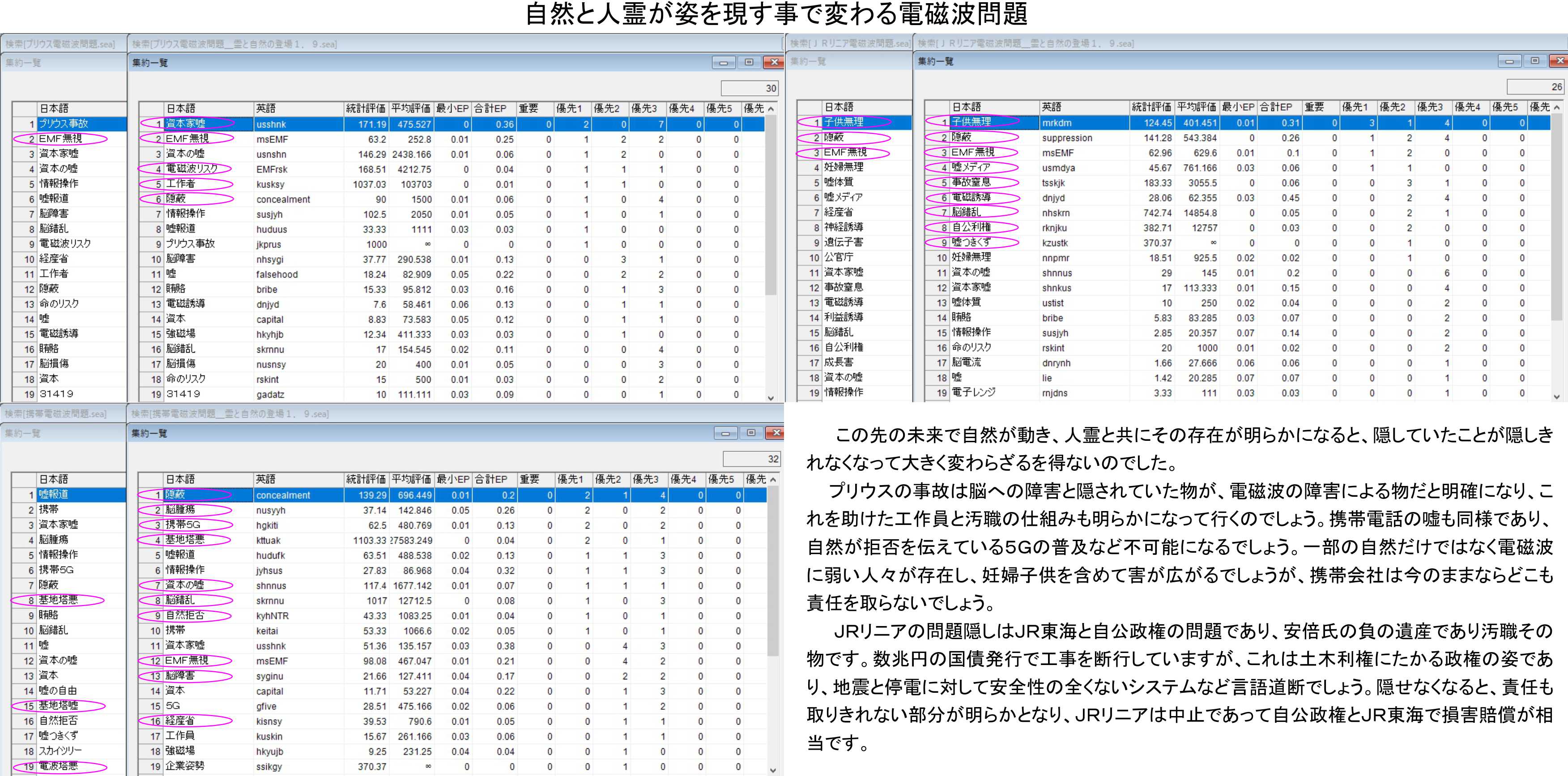This screenshot has width=1568, height=776.
Task: Click the count field showing 30
Action: pyautogui.click(x=750, y=88)
